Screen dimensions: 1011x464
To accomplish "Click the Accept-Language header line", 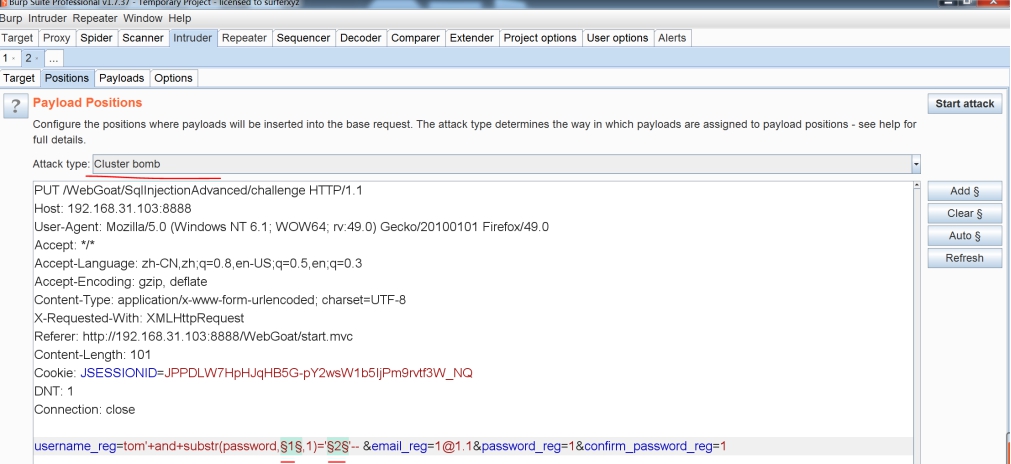I will tap(198, 264).
